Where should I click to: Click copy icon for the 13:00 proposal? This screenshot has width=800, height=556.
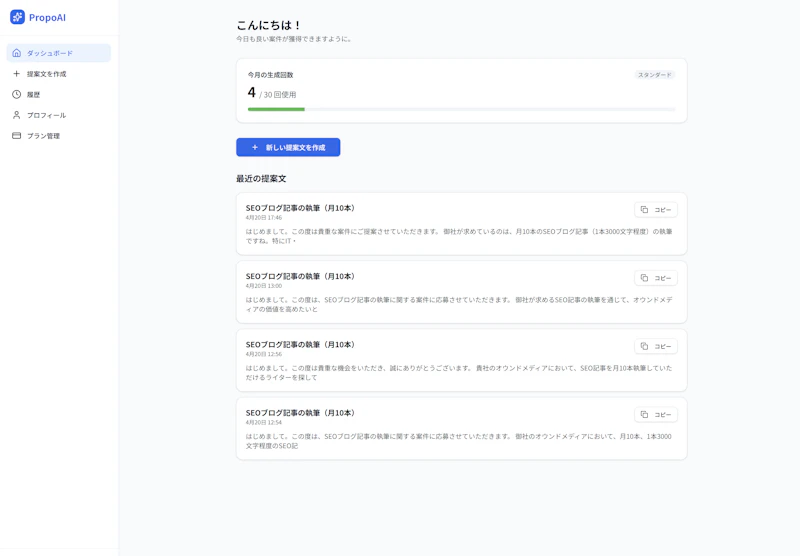point(644,278)
